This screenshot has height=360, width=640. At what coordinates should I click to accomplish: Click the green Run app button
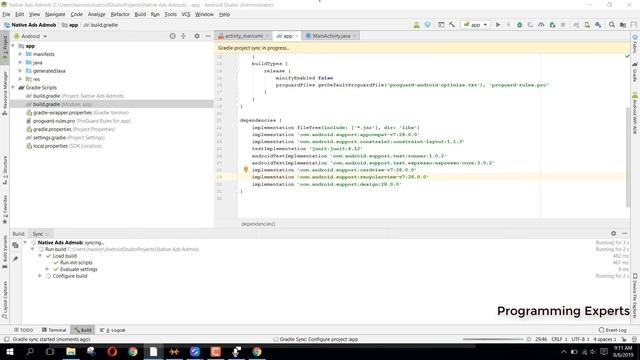coord(498,25)
